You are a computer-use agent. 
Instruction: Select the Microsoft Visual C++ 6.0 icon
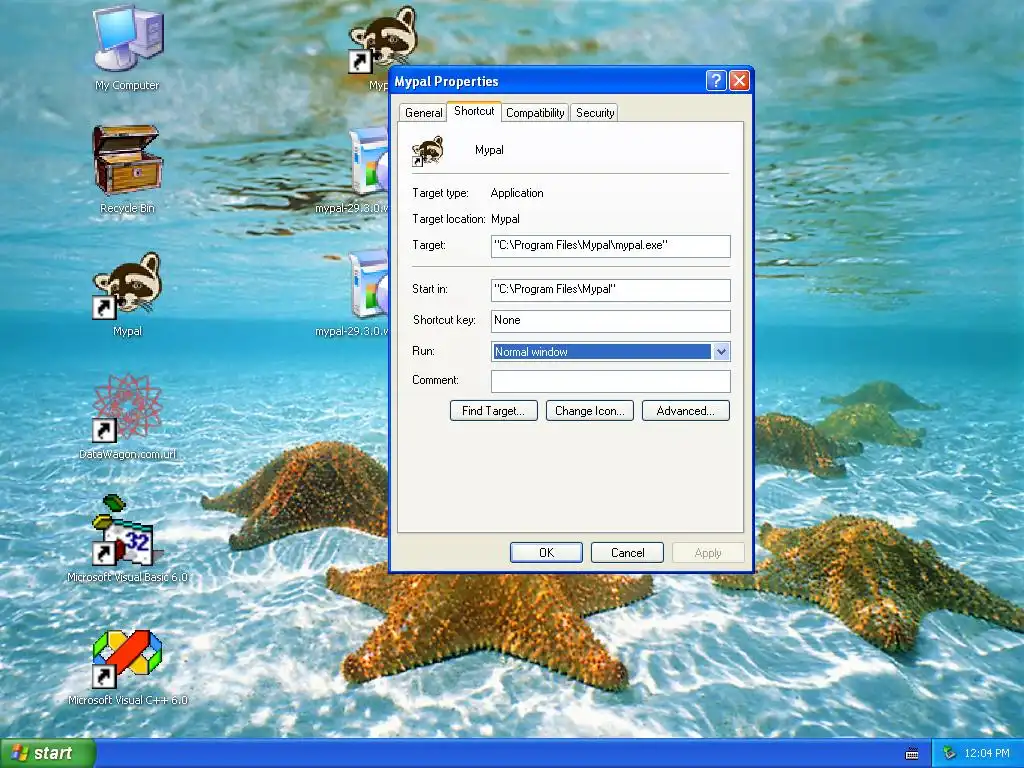[127, 658]
